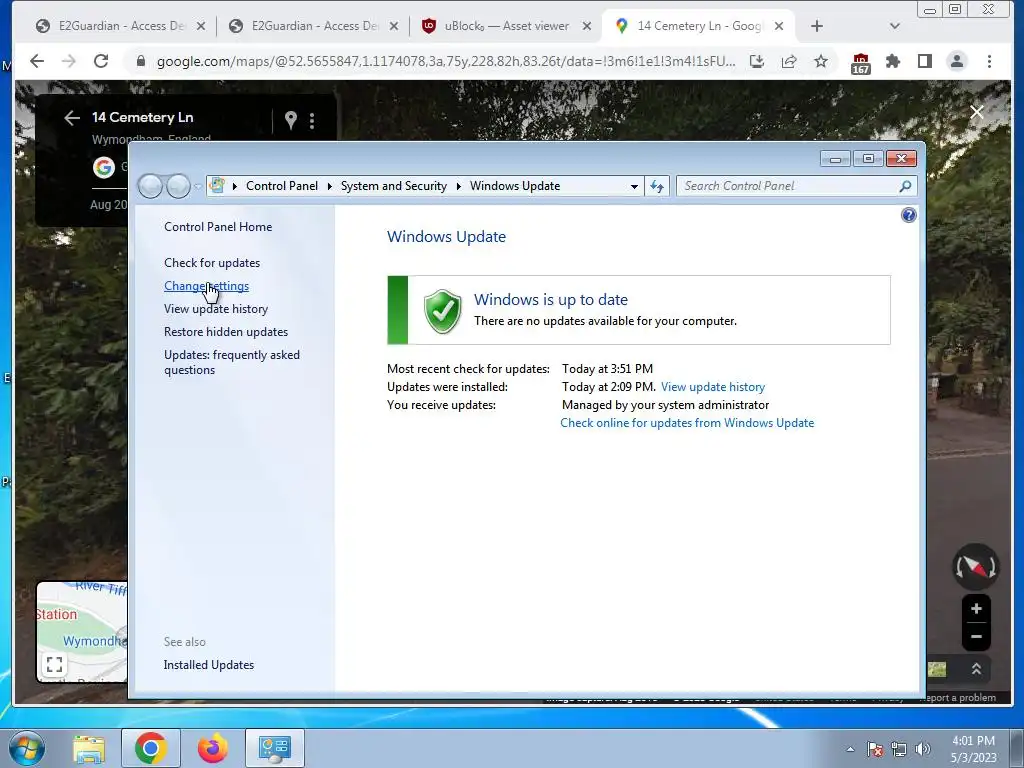This screenshot has height=768, width=1024.
Task: Open File Explorer from the taskbar
Action: (x=89, y=748)
